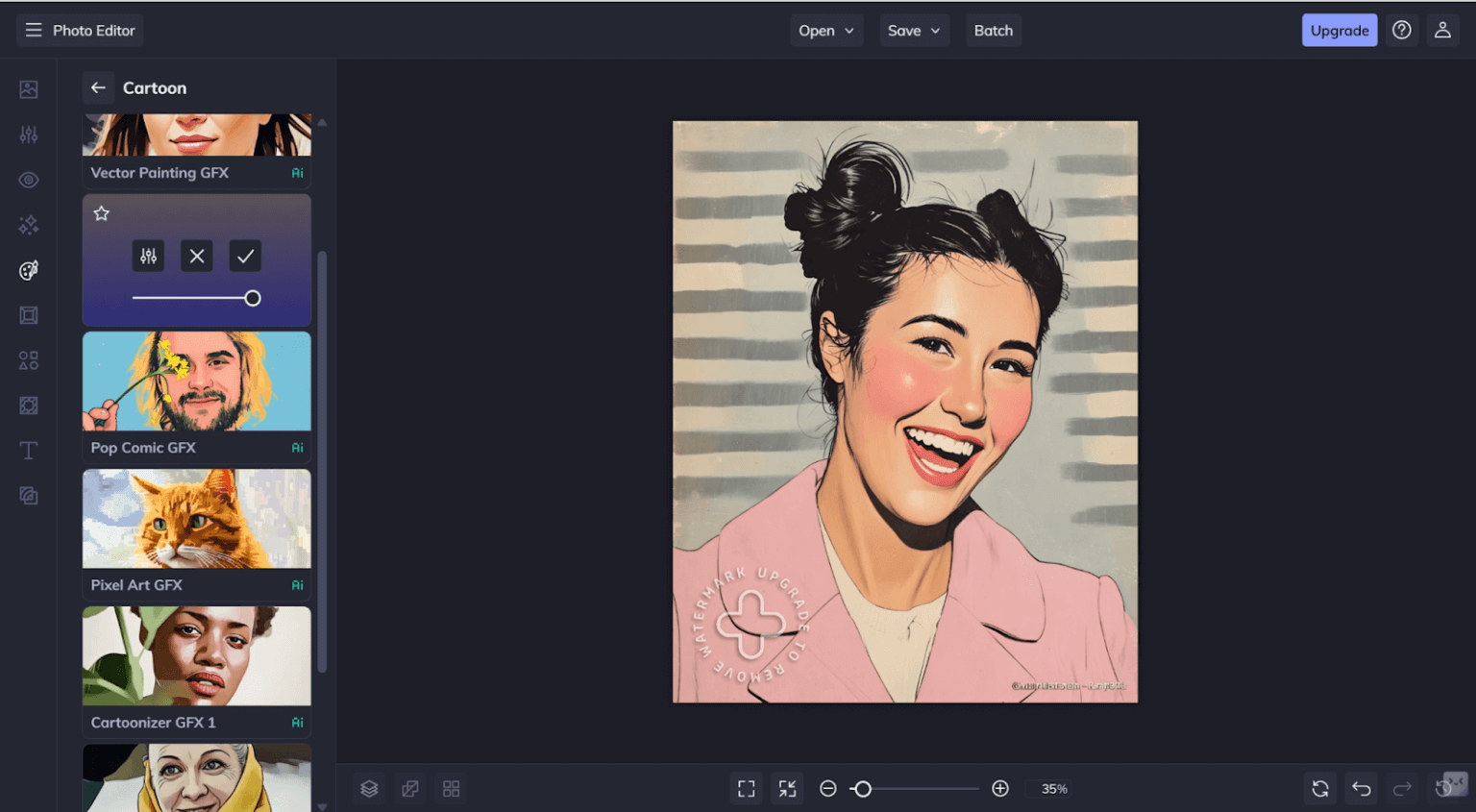
Task: Click the Photo Editor title text
Action: pyautogui.click(x=94, y=31)
